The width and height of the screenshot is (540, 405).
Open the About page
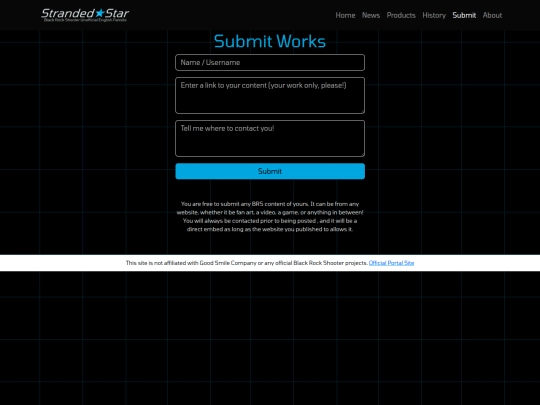pyautogui.click(x=492, y=15)
